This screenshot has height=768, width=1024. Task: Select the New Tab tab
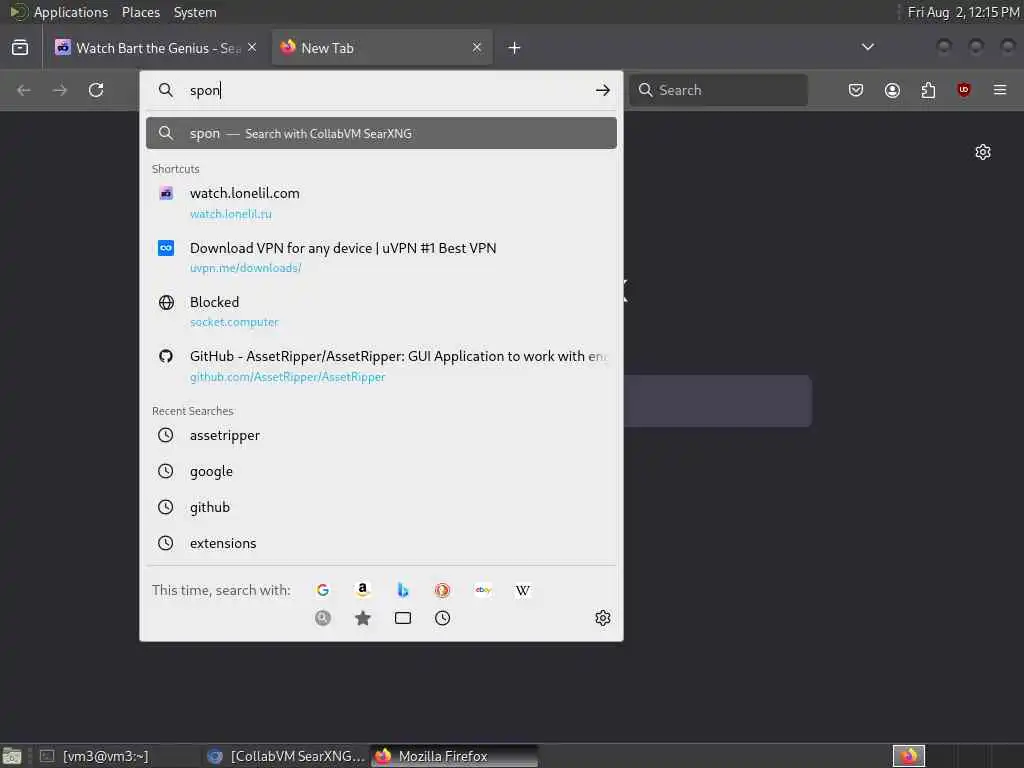coord(382,48)
